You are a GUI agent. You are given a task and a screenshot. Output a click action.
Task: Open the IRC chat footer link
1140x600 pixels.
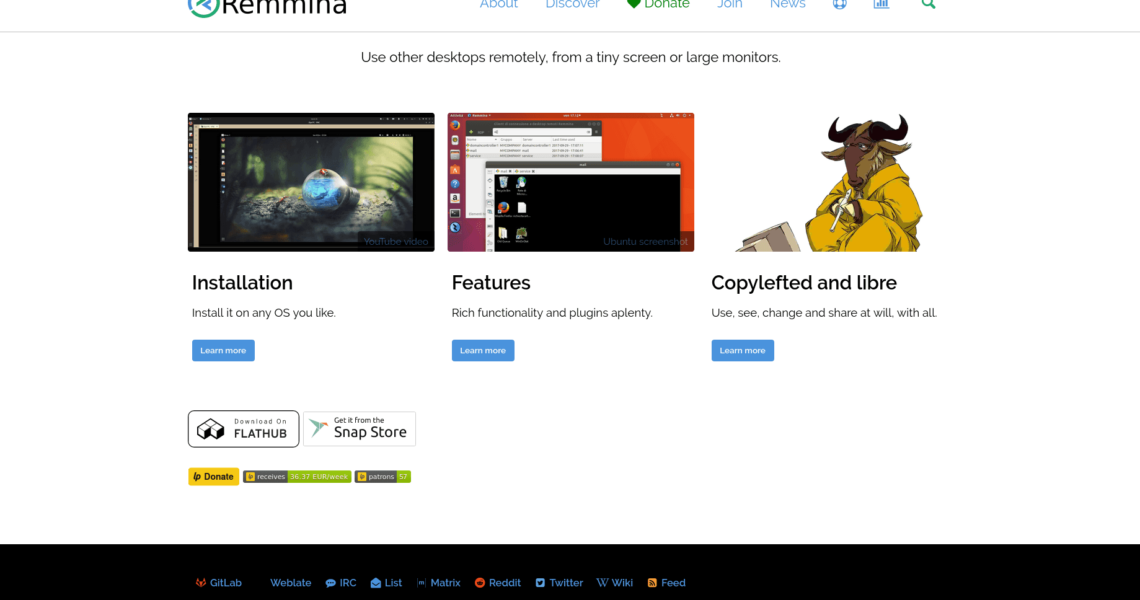click(340, 583)
